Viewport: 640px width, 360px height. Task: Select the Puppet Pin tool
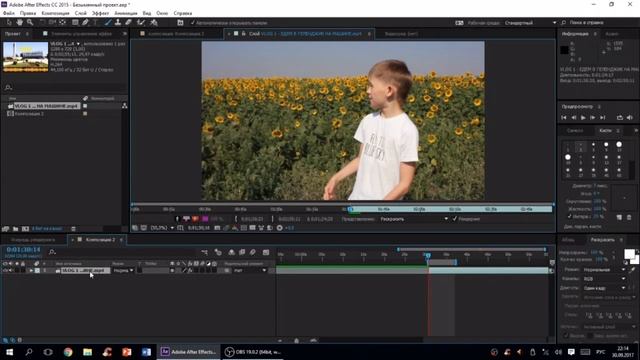154,22
